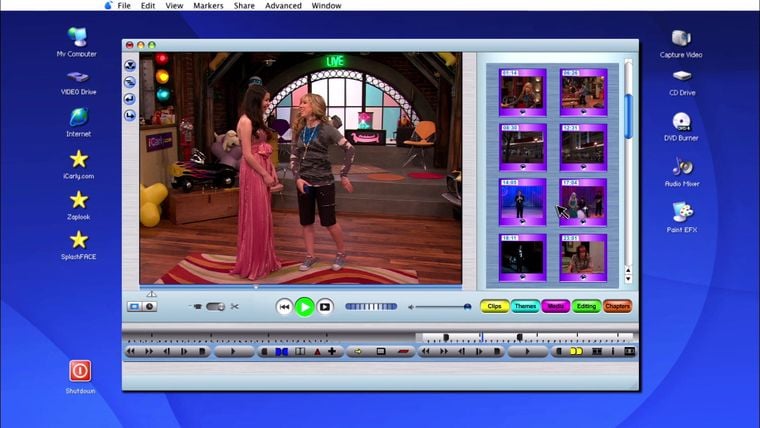The image size is (760, 428).
Task: Click the play full screen button
Action: [325, 306]
